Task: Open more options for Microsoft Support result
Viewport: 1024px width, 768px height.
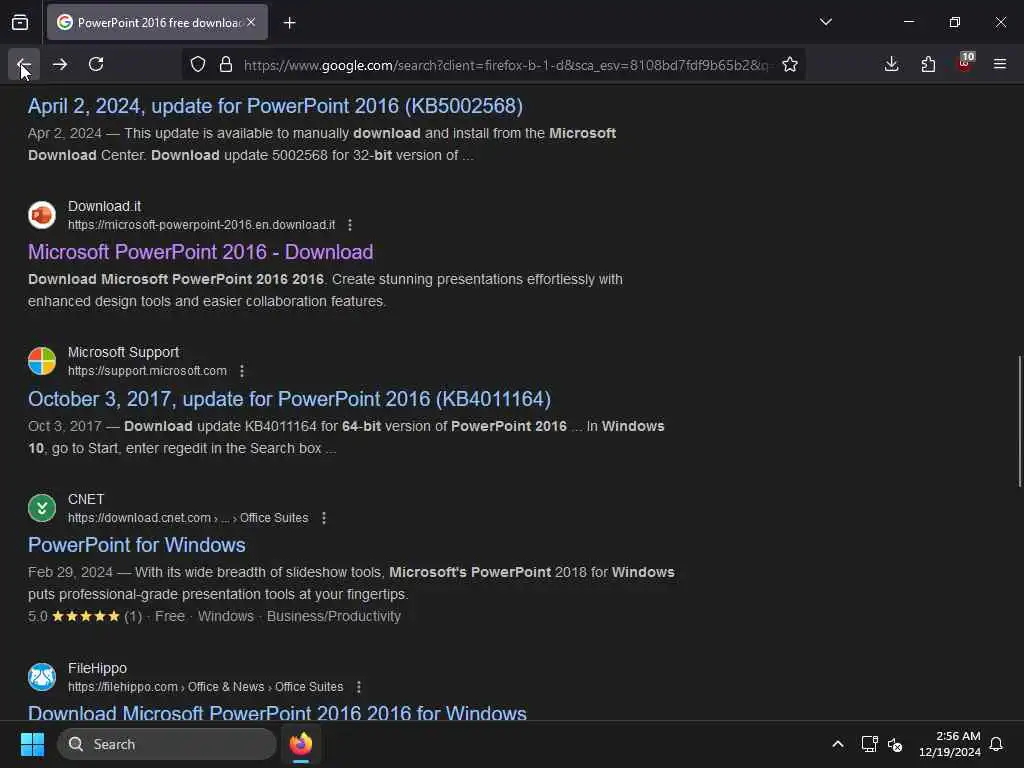Action: (242, 371)
